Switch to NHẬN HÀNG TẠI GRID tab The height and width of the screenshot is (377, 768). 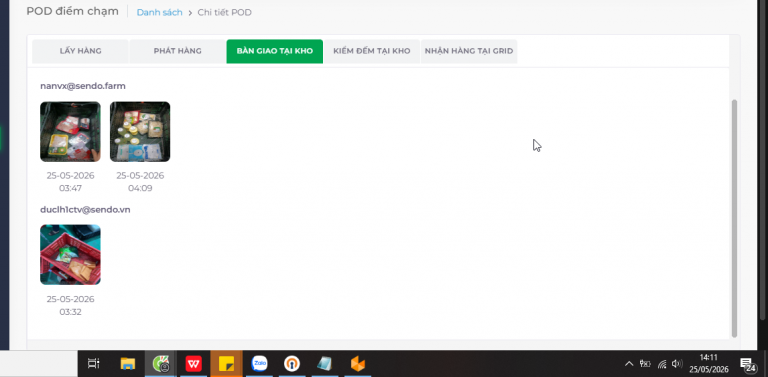click(469, 51)
